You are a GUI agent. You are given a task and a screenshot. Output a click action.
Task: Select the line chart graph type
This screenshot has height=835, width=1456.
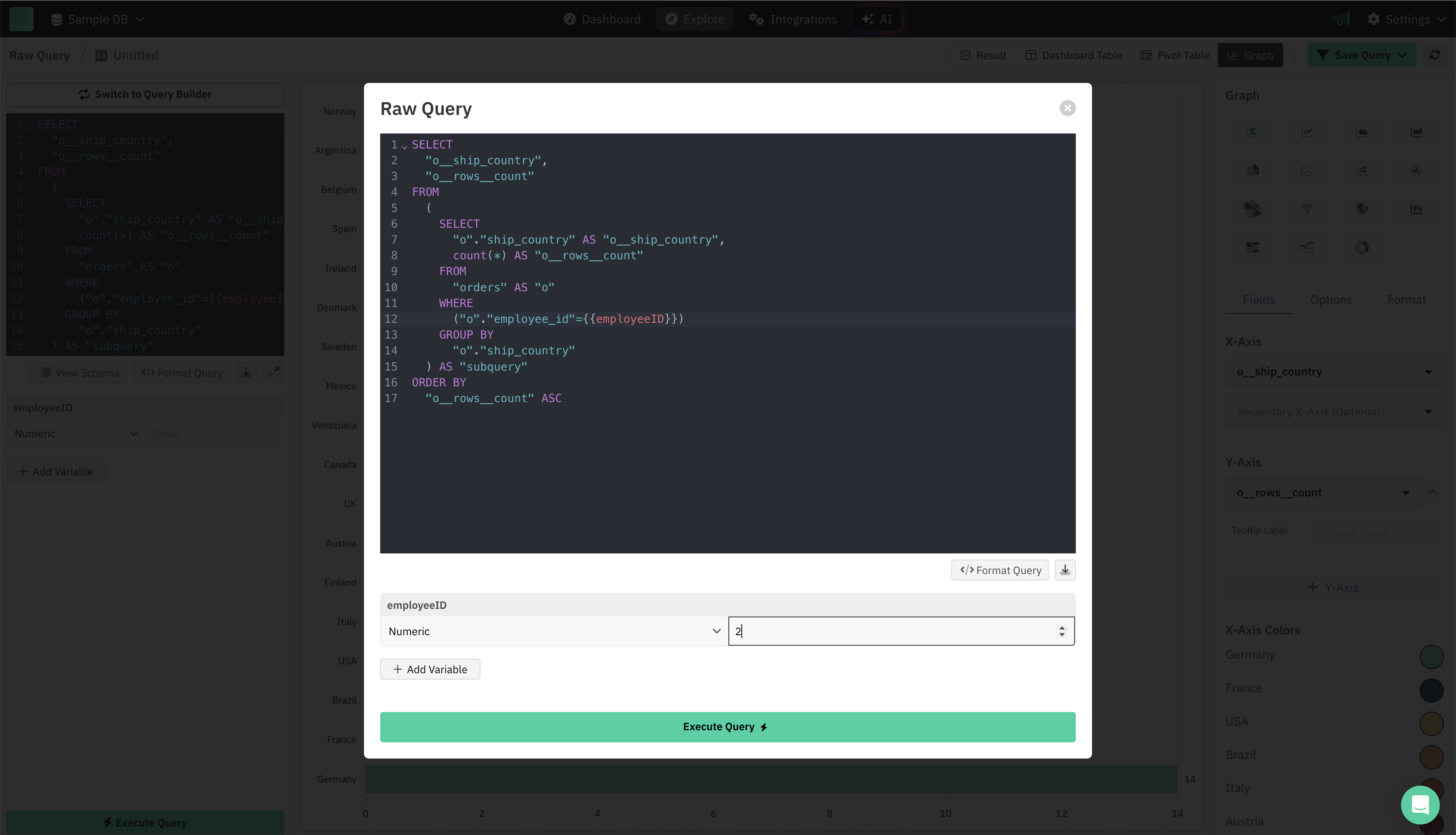point(1307,132)
